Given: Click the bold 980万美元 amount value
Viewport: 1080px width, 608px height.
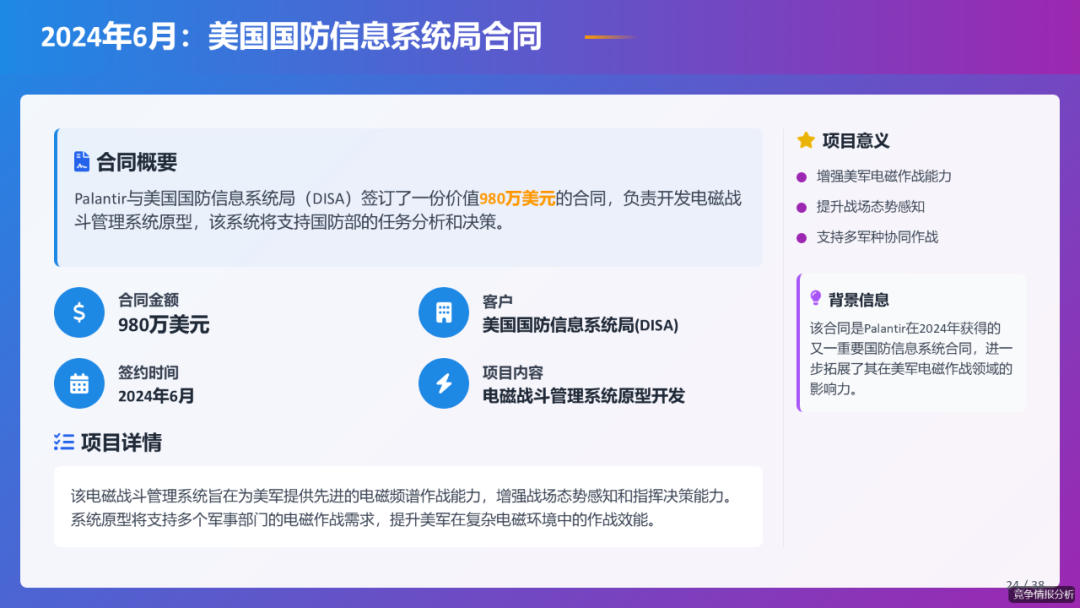Looking at the screenshot, I should 163,324.
